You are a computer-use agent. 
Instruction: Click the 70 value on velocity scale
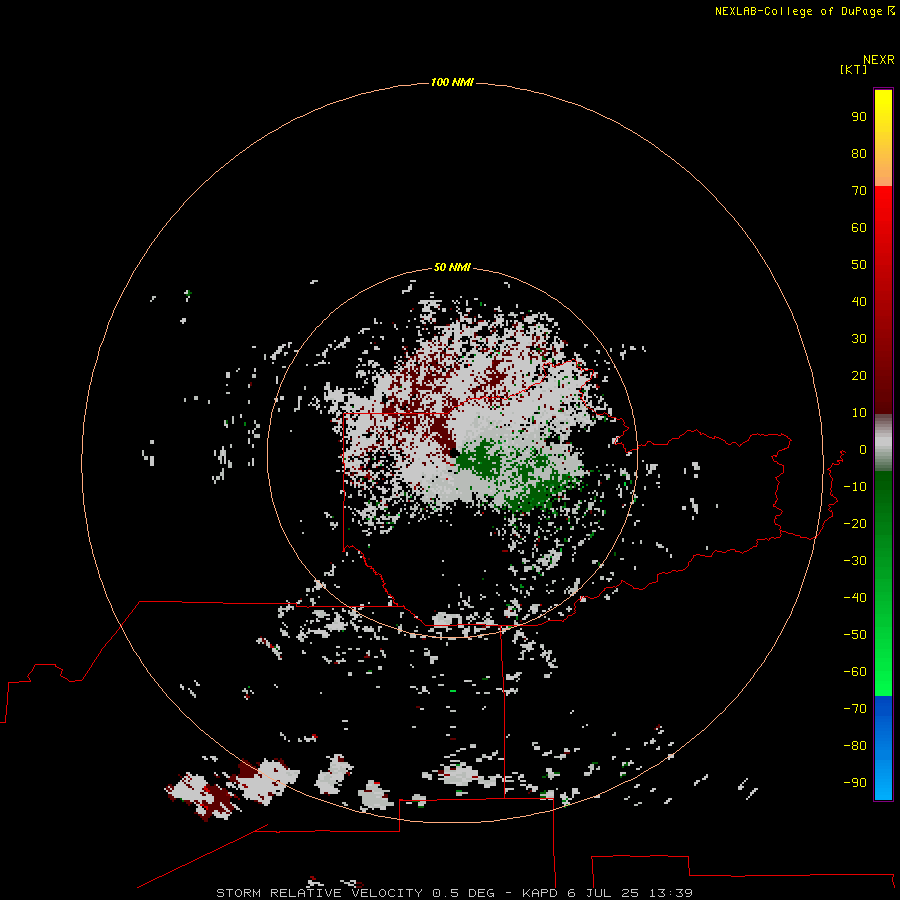pyautogui.click(x=859, y=191)
